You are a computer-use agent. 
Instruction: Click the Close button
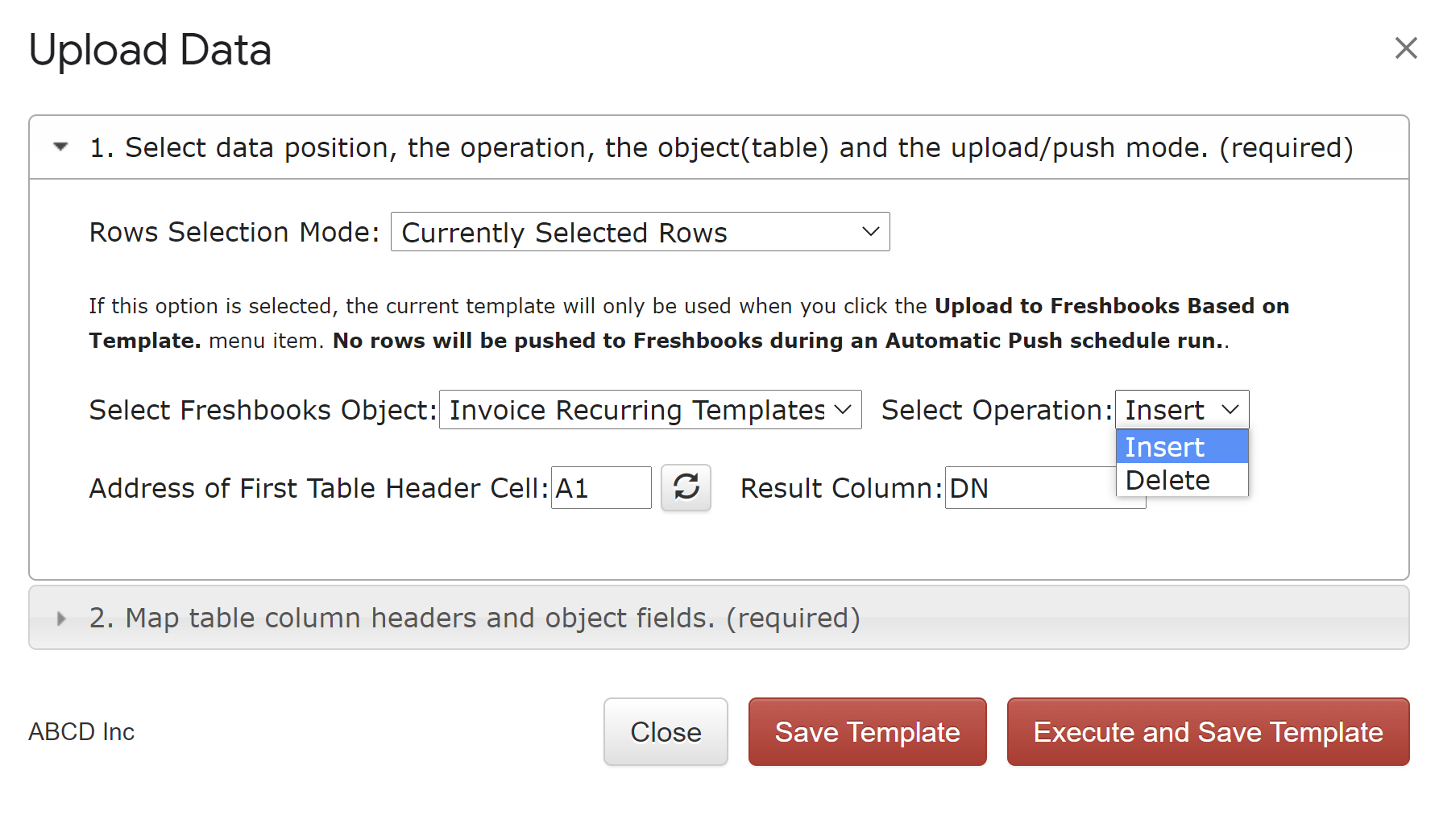click(x=666, y=731)
